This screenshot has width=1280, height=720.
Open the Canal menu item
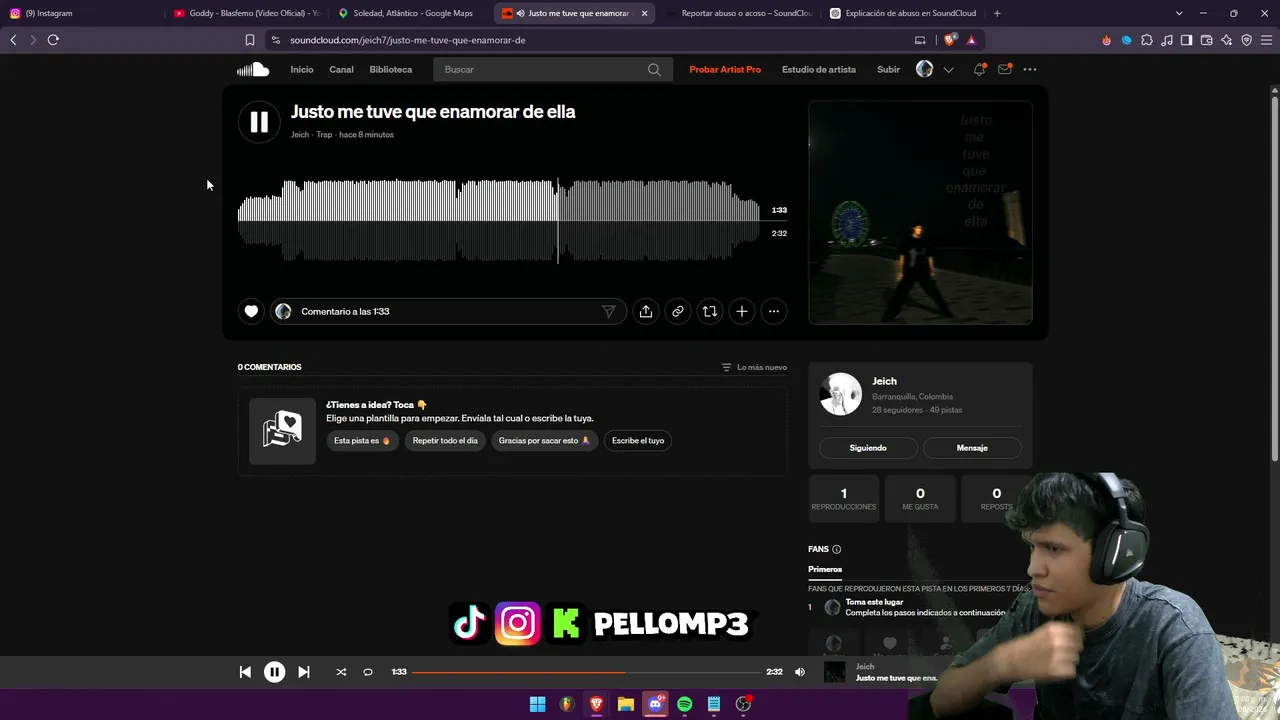coord(341,69)
